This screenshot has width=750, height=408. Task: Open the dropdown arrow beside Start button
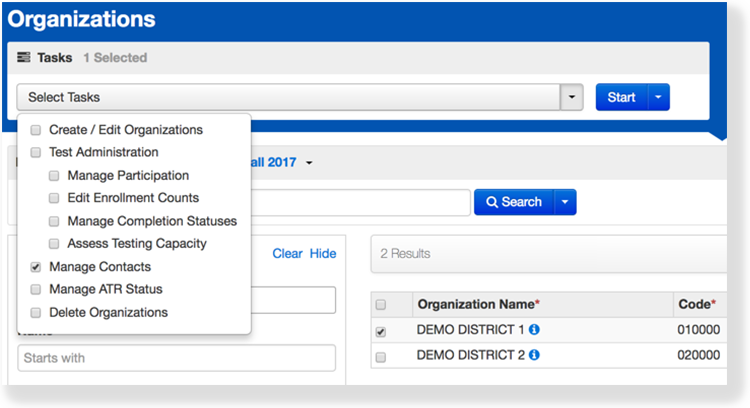coord(658,97)
